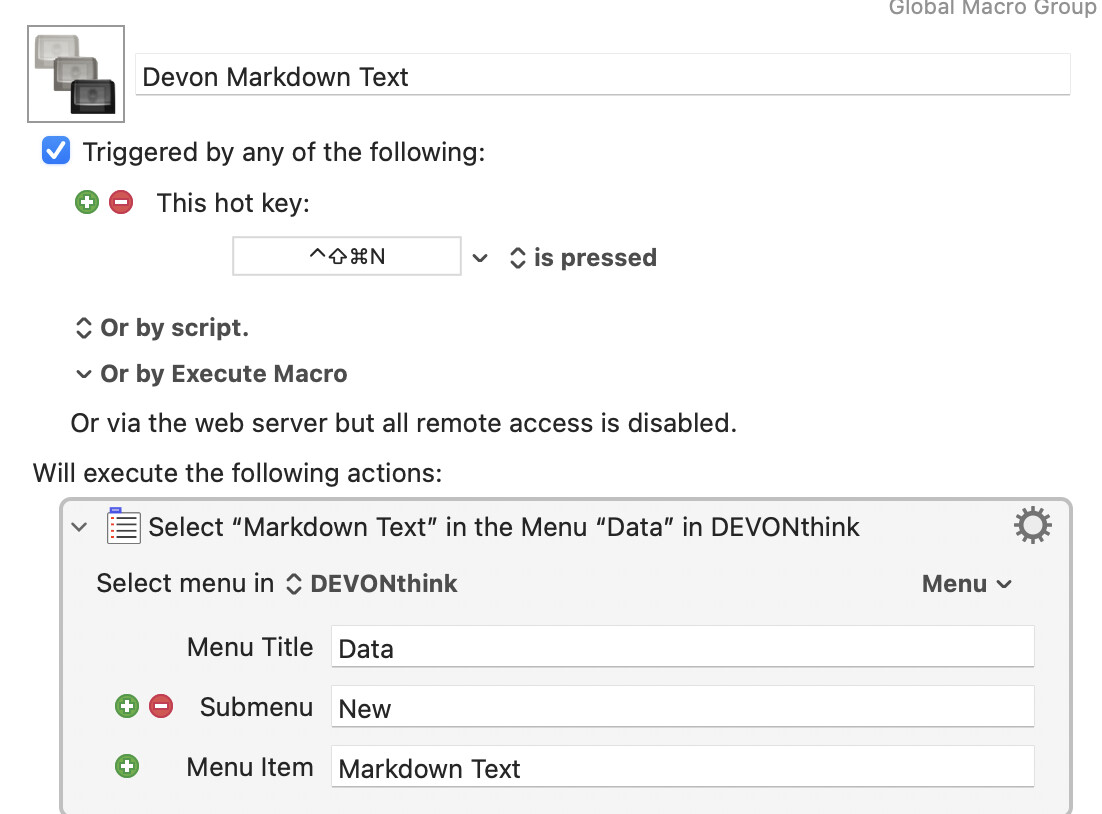
Task: Add a new trigger with green plus
Action: tap(88, 203)
